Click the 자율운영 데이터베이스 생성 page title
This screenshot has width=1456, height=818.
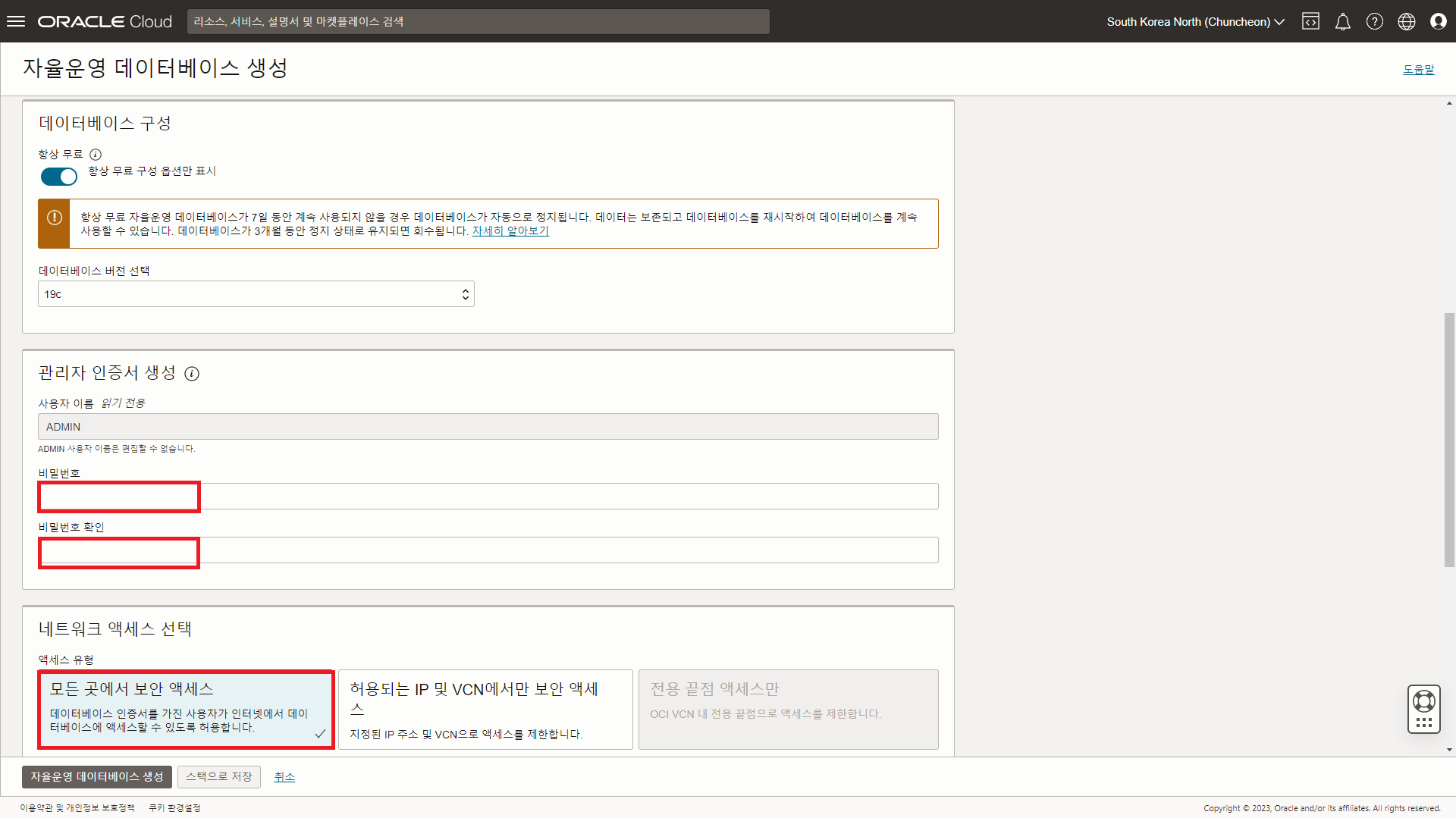(155, 68)
